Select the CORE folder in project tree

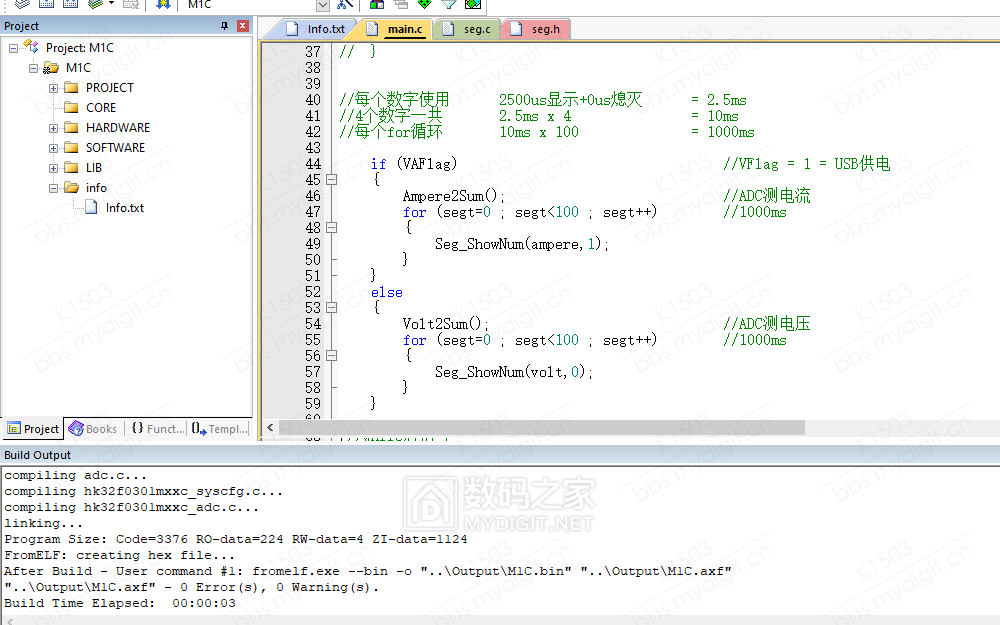[101, 108]
